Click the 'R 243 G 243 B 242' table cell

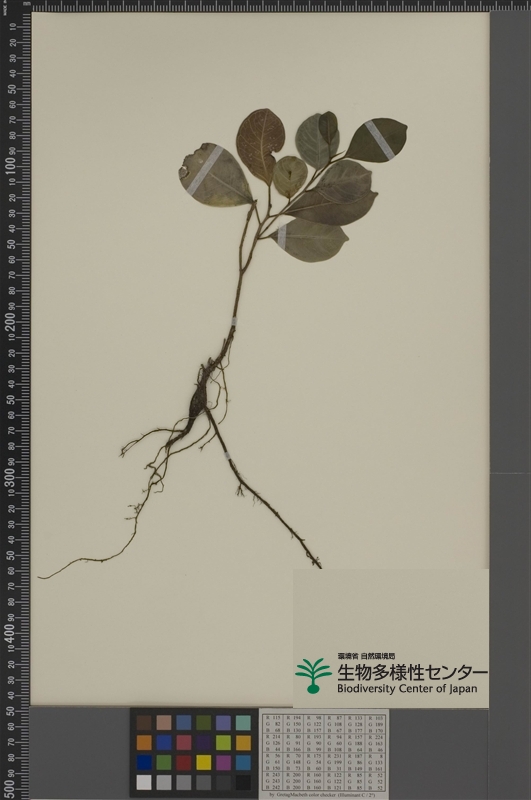[x=273, y=781]
